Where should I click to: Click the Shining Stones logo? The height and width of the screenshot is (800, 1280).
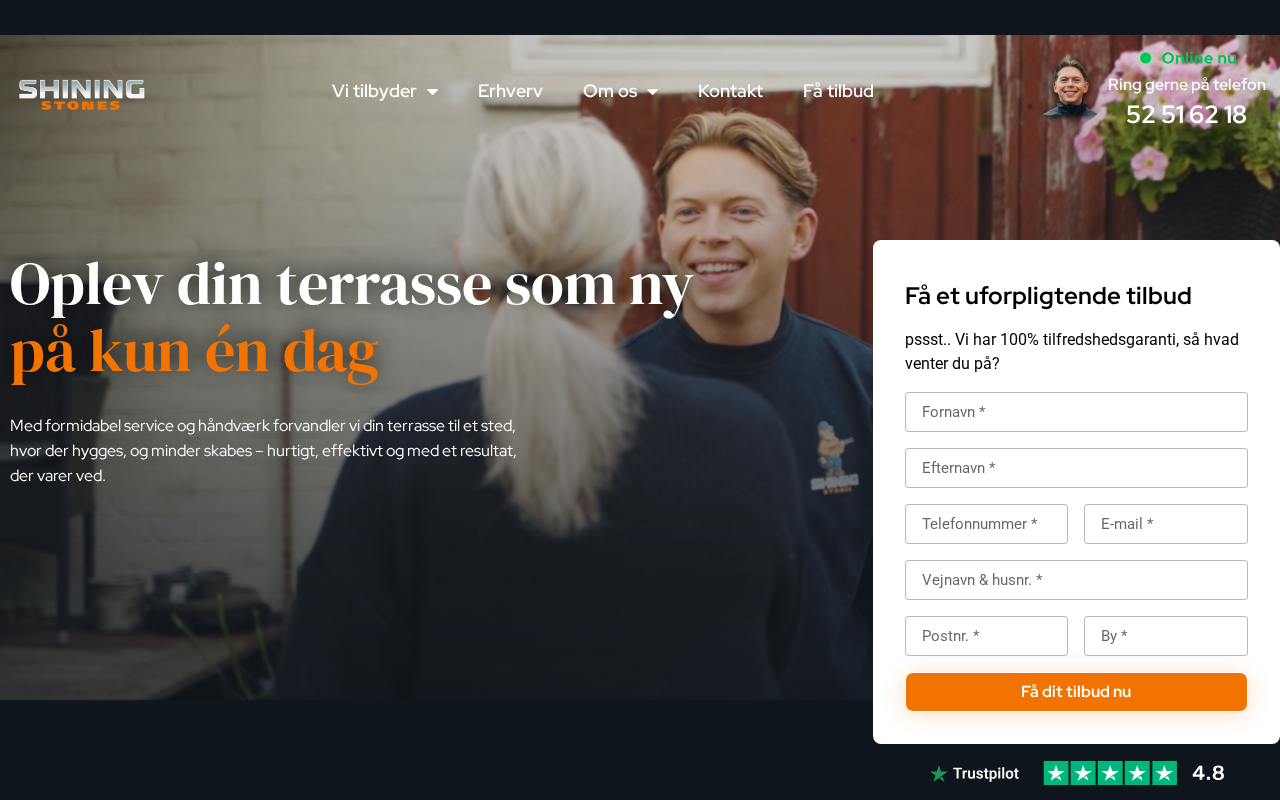tap(82, 94)
